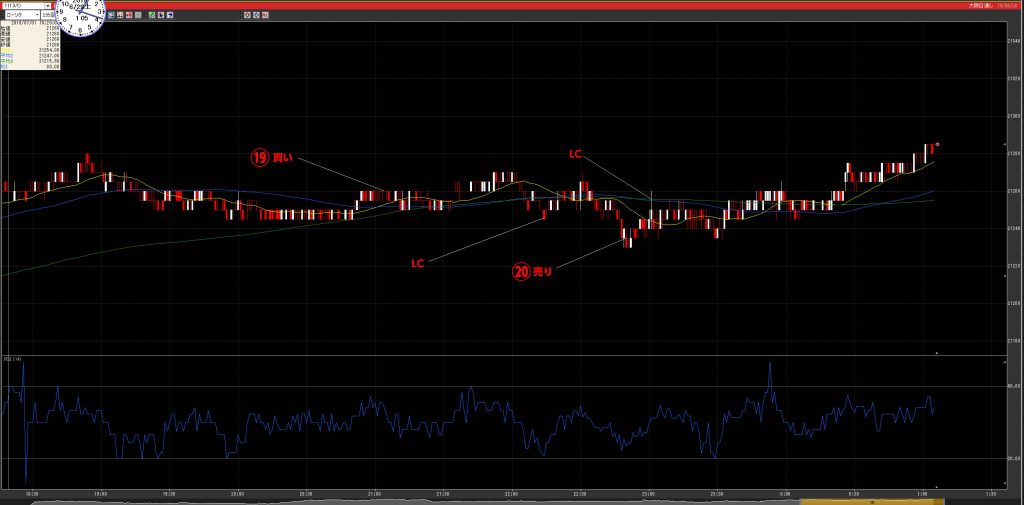
Task: Click the red circle settings icon
Action: 248,15
